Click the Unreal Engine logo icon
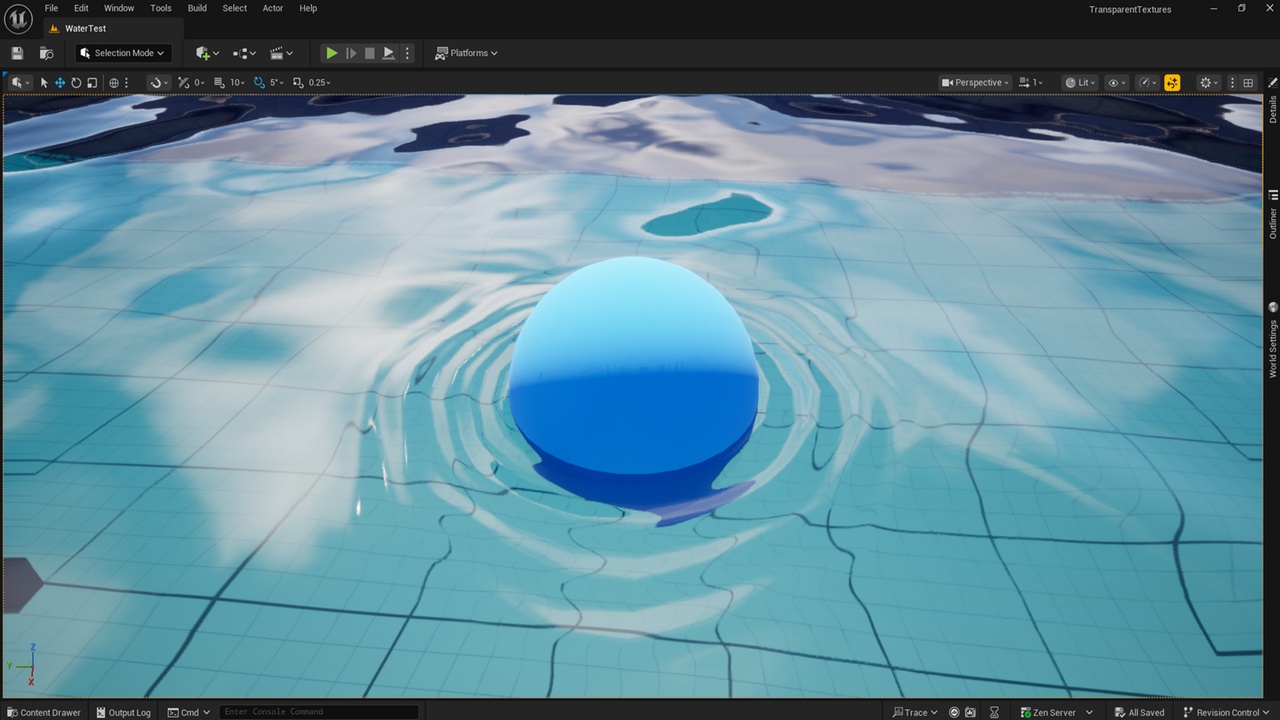The width and height of the screenshot is (1280, 720). pyautogui.click(x=19, y=18)
